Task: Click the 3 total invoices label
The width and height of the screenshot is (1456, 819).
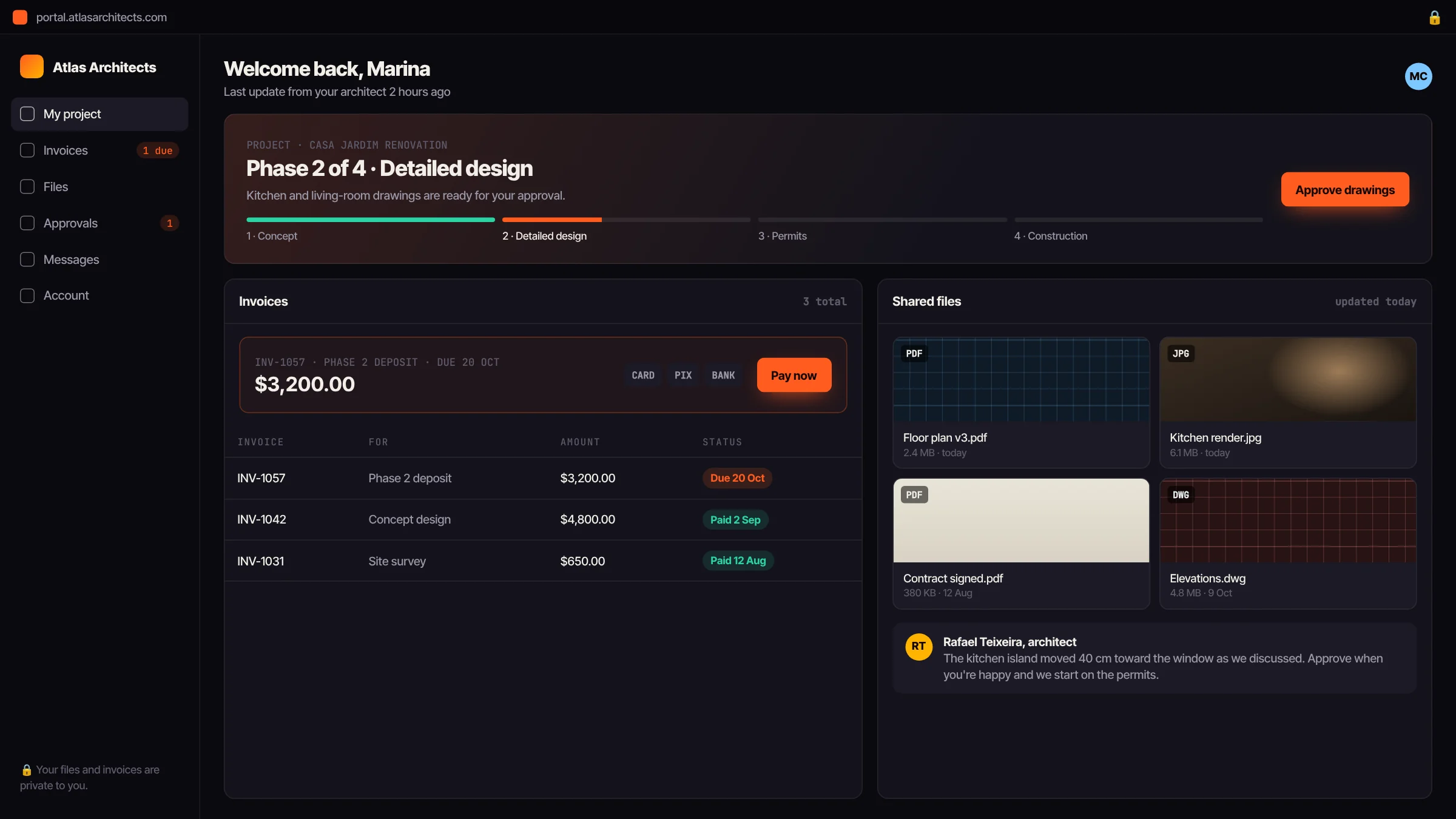Action: click(824, 302)
